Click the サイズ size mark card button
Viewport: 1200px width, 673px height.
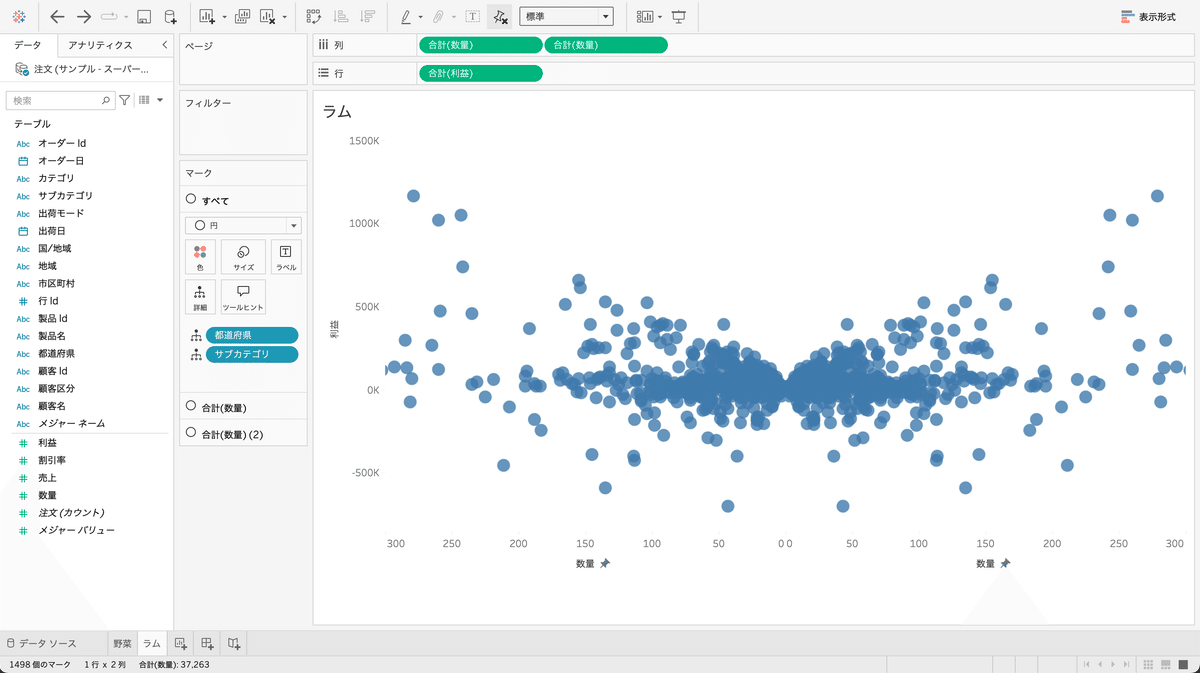pyautogui.click(x=243, y=257)
